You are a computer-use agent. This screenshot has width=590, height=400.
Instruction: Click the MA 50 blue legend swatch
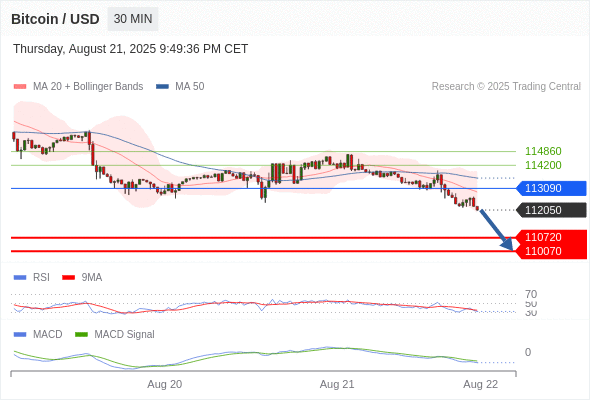coord(163,87)
